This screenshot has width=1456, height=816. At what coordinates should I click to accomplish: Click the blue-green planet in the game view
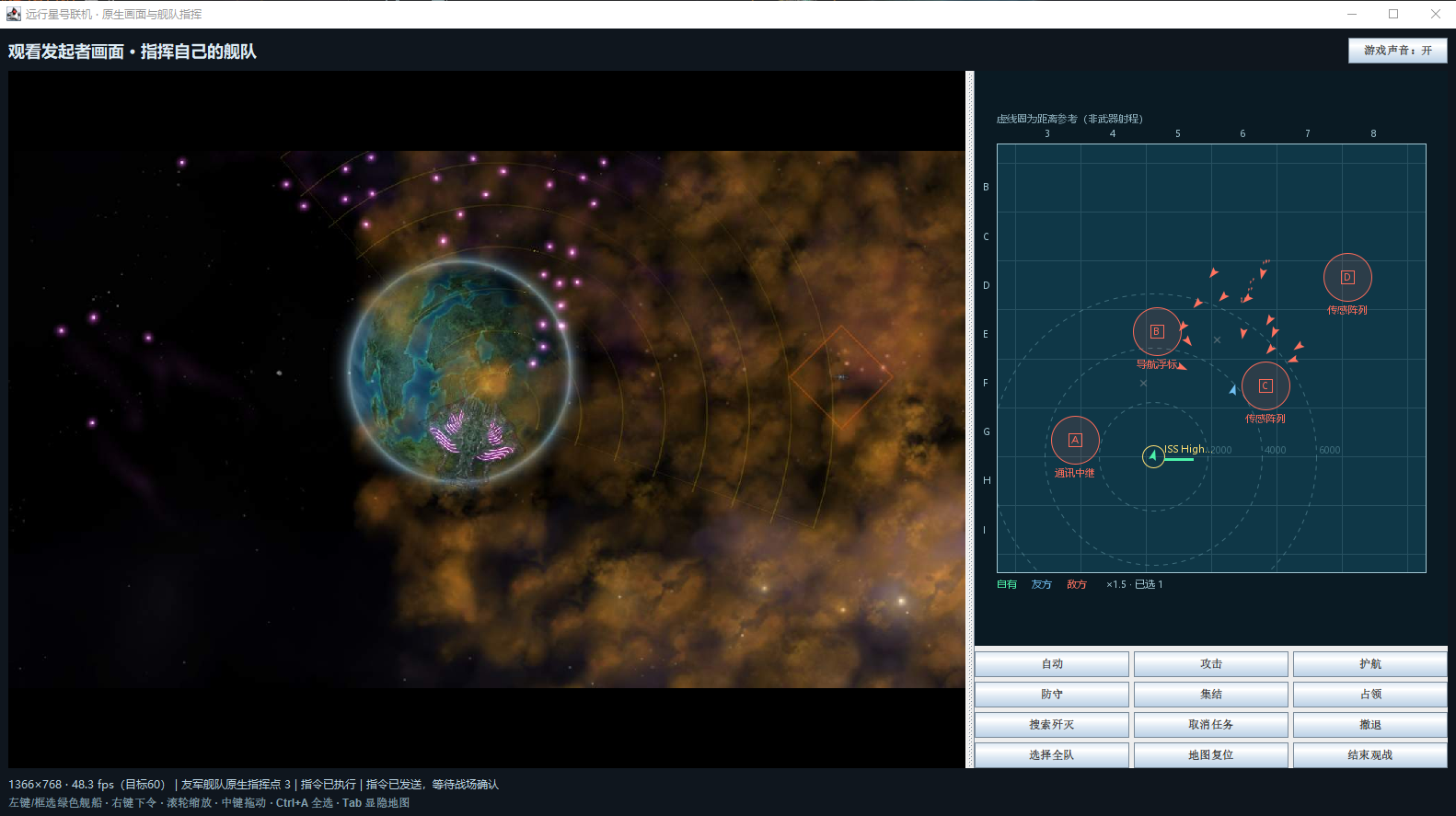[x=460, y=371]
